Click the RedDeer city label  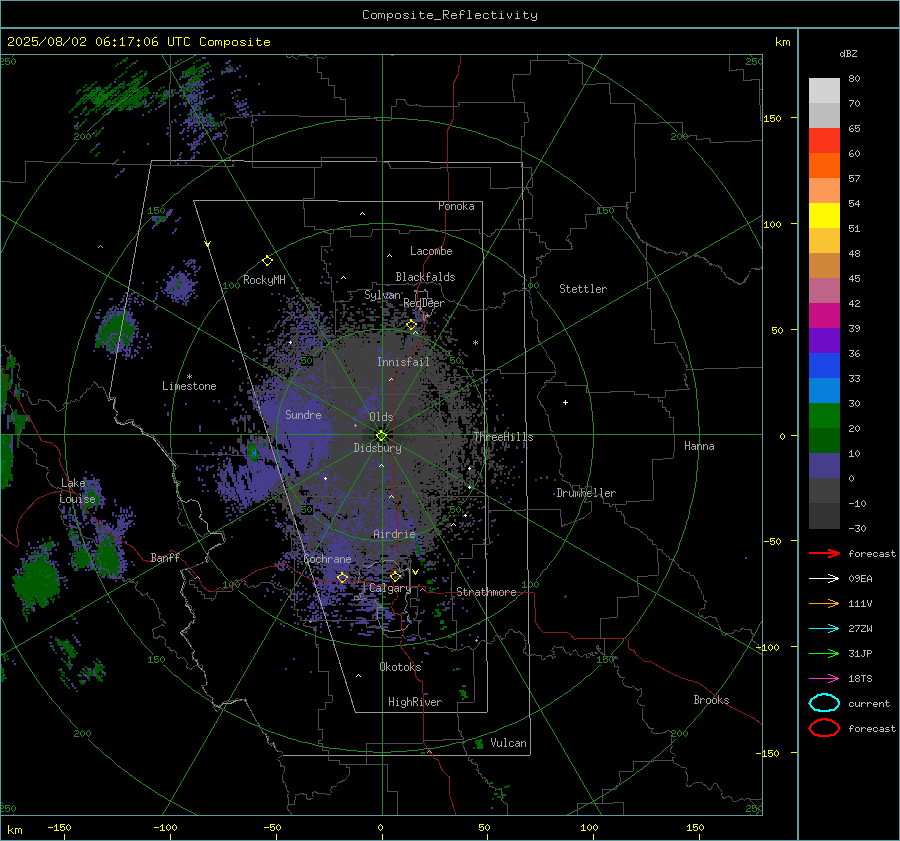click(424, 303)
